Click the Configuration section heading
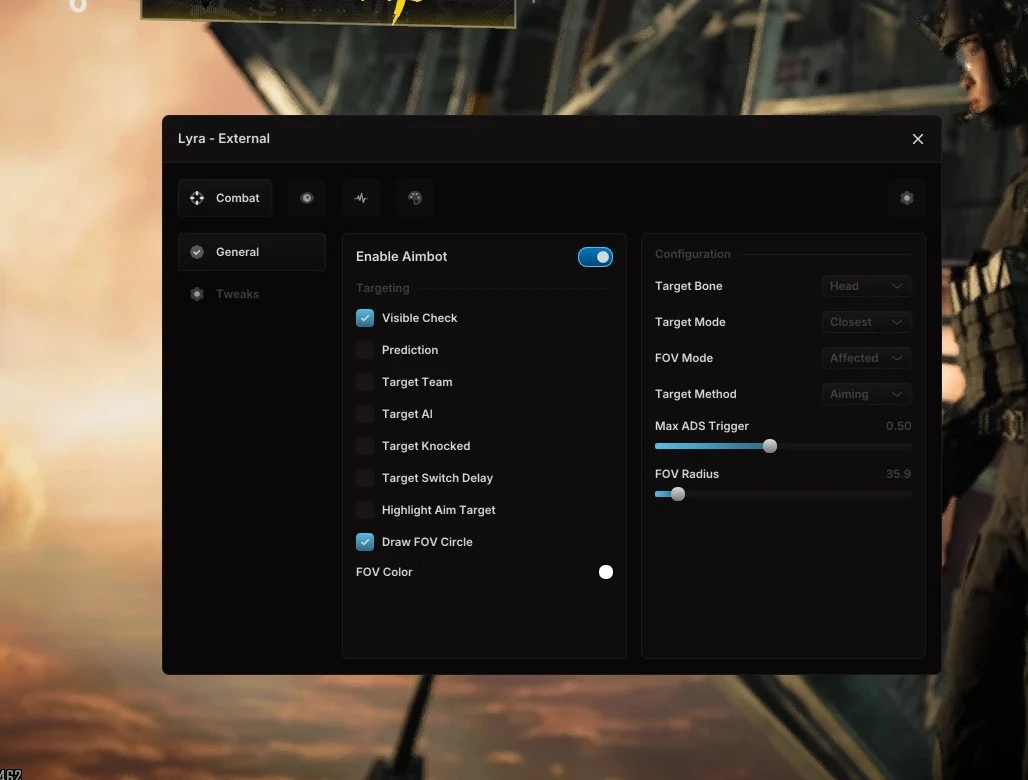The height and width of the screenshot is (780, 1028). (692, 254)
